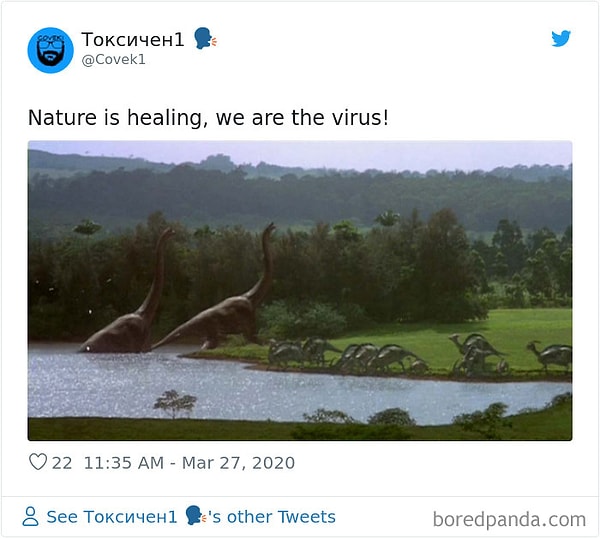Image resolution: width=600 pixels, height=538 pixels.
Task: Click the person icon beside See other Tweets
Action: (31, 516)
